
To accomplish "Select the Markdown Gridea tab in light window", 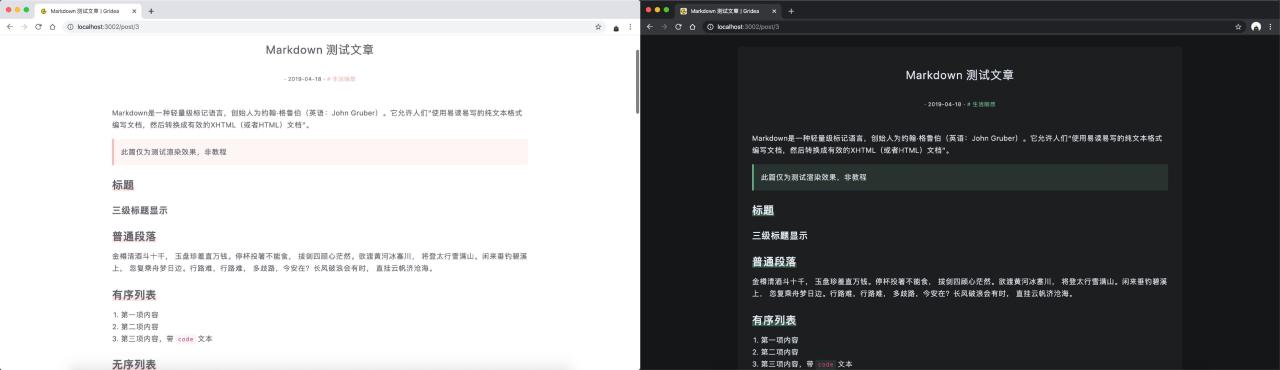I will pos(88,11).
